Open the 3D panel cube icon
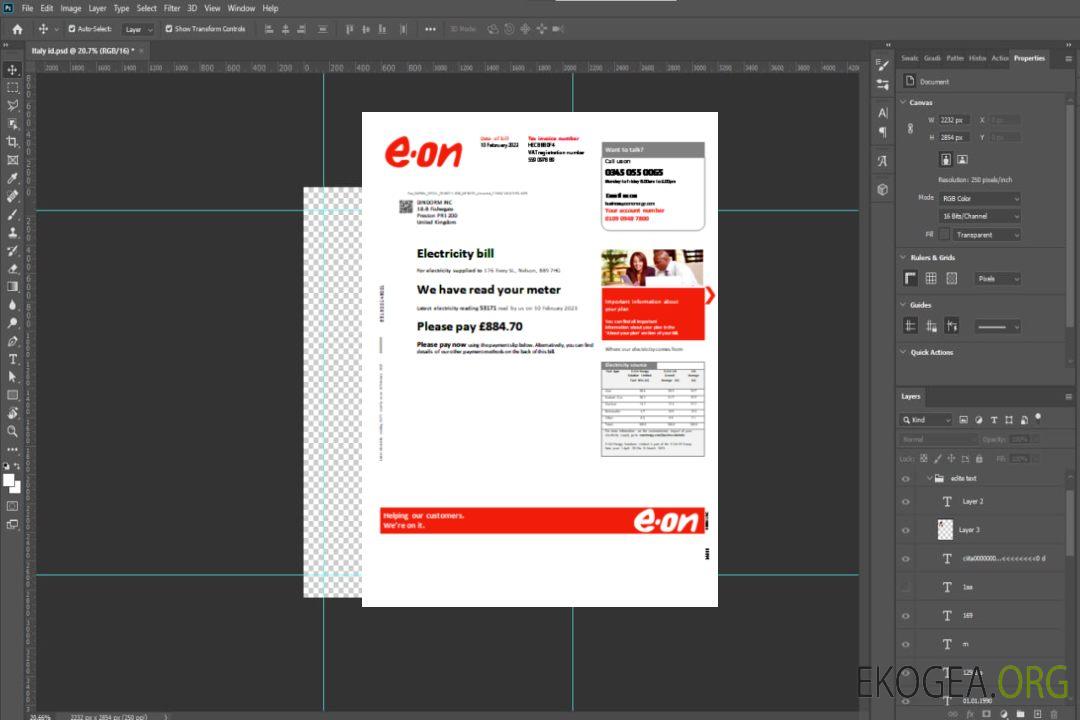Image resolution: width=1080 pixels, height=720 pixels. 883,189
